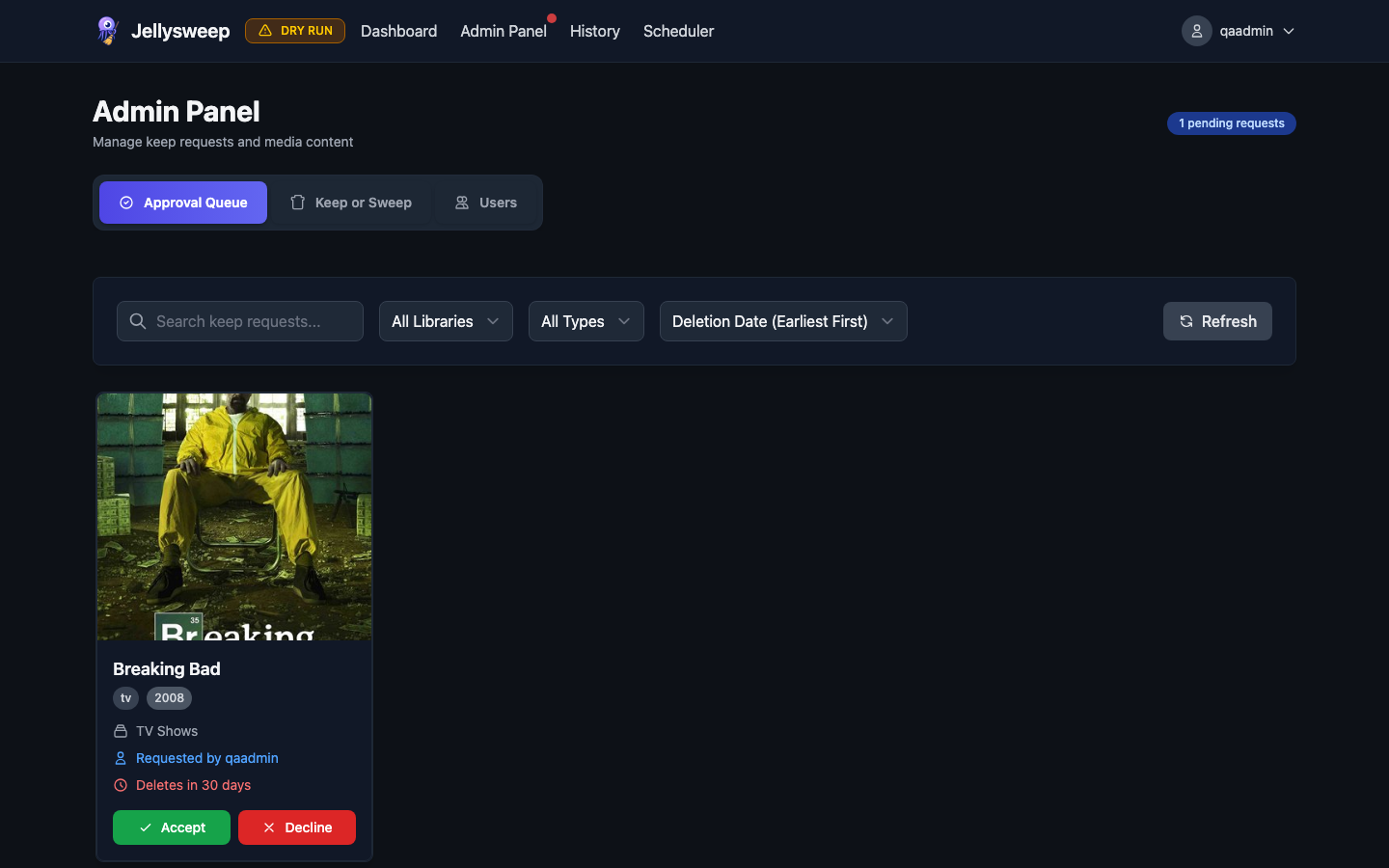
Task: Click the Admin Panel page heading
Action: [177, 112]
